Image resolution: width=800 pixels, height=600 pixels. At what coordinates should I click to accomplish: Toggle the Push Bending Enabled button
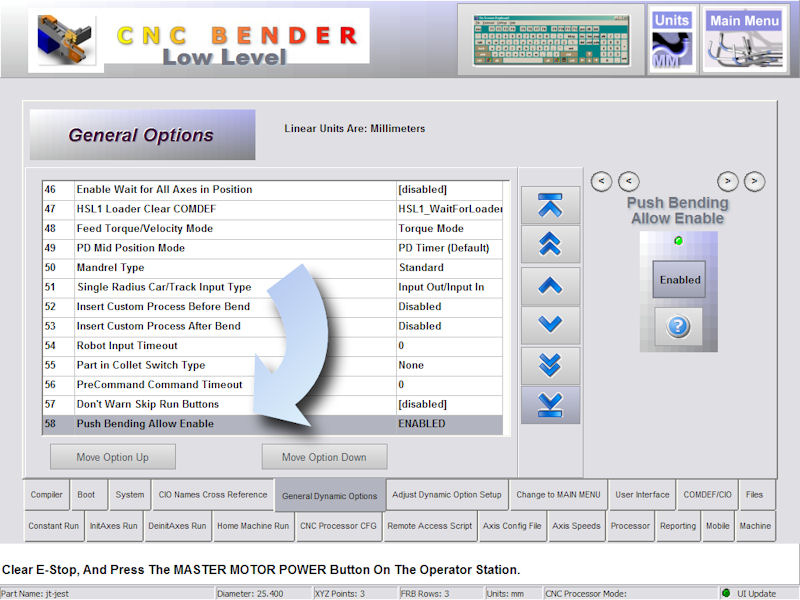pos(679,280)
